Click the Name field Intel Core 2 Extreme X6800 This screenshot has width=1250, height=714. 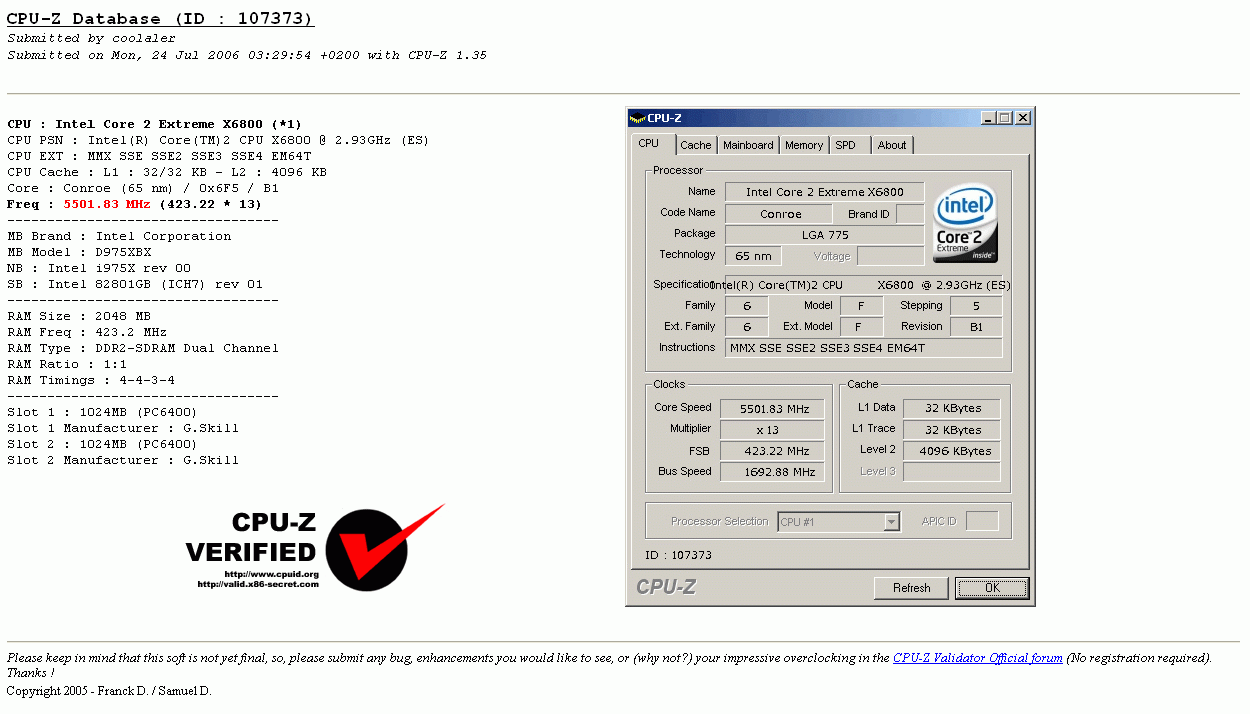pyautogui.click(x=824, y=192)
